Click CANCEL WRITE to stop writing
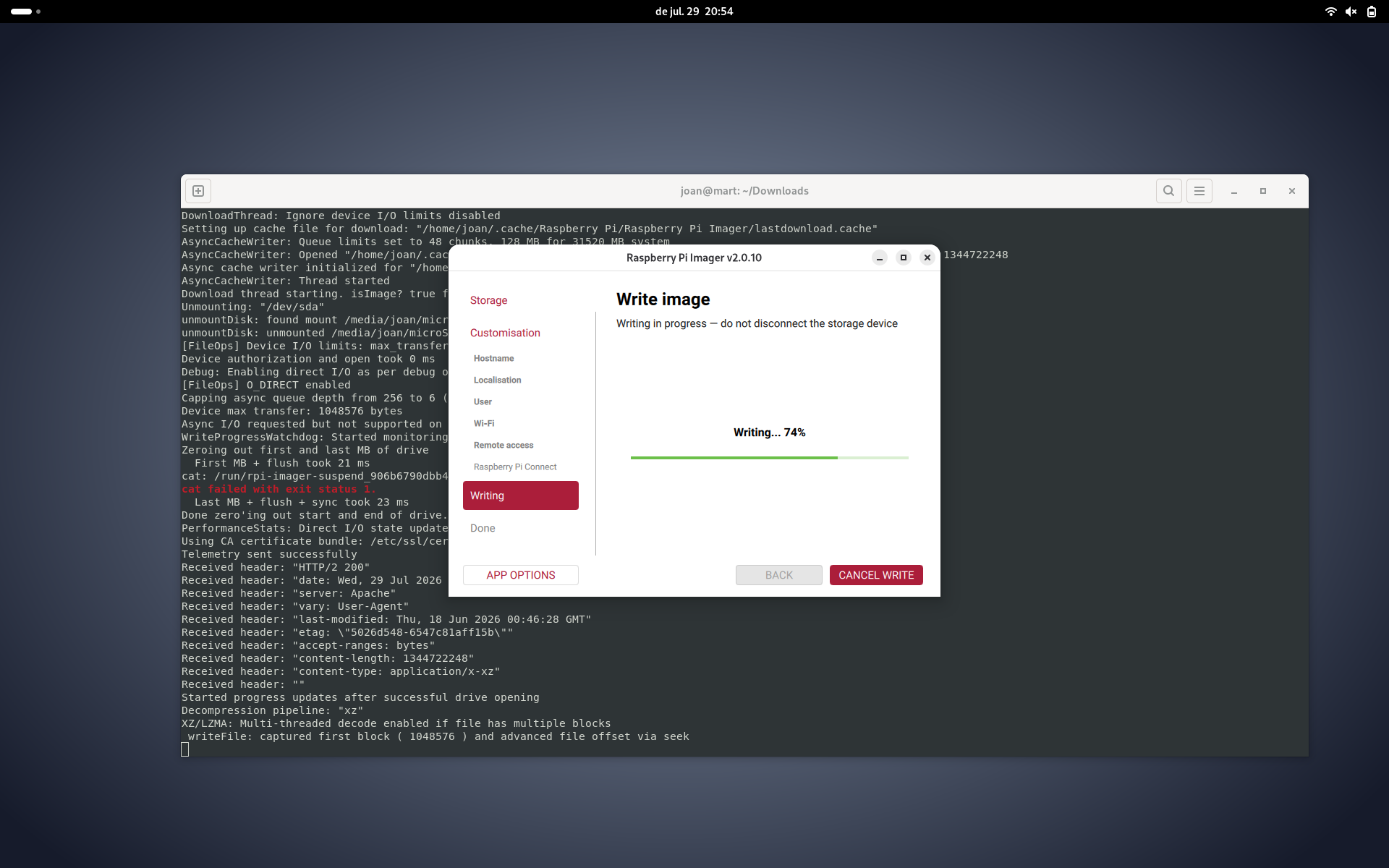This screenshot has height=868, width=1389. pyautogui.click(x=876, y=575)
